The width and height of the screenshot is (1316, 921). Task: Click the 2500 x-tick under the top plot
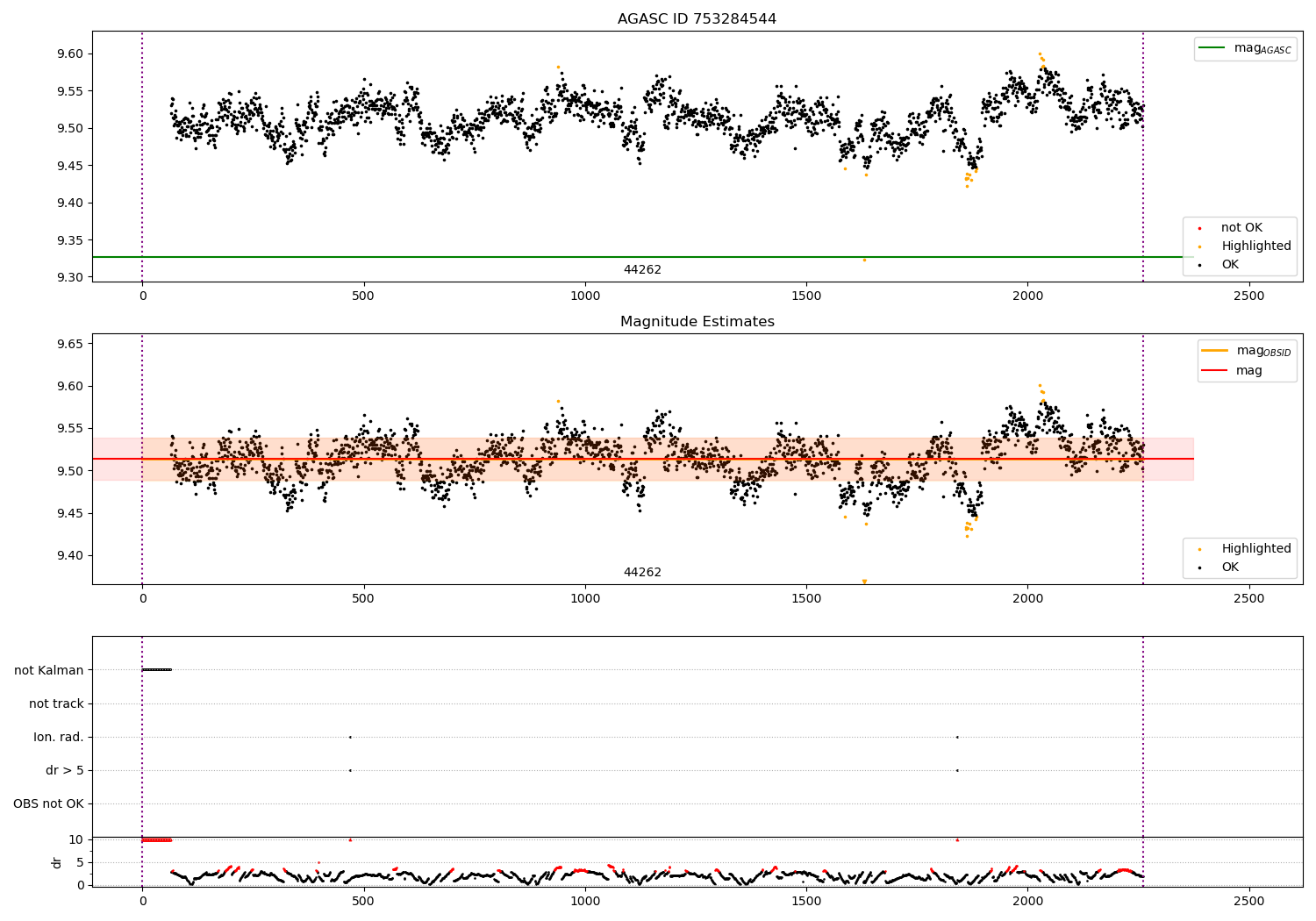pos(1248,296)
